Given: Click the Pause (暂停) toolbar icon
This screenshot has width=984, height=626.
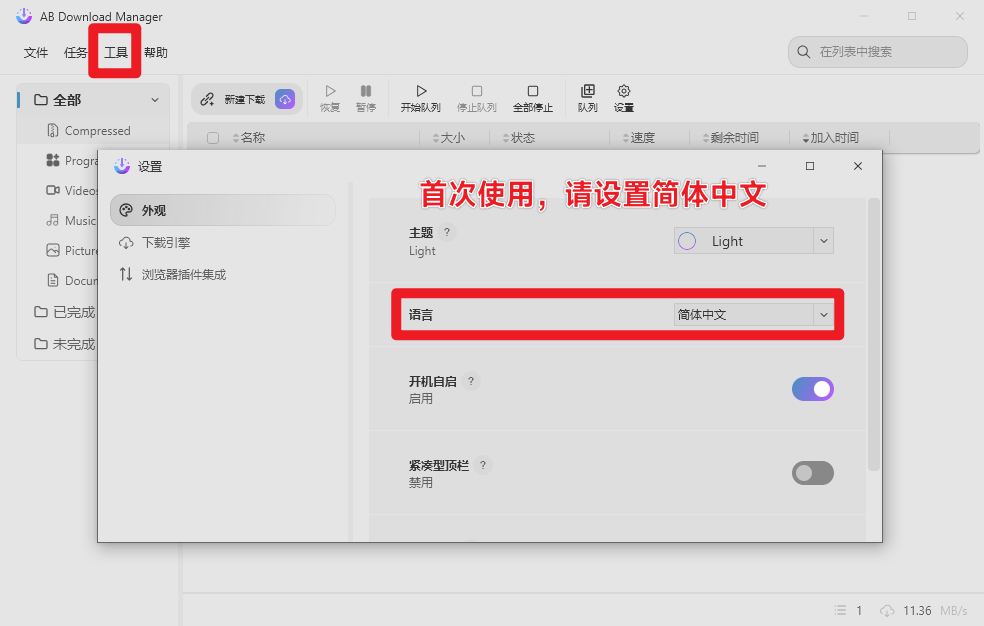Looking at the screenshot, I should [366, 97].
